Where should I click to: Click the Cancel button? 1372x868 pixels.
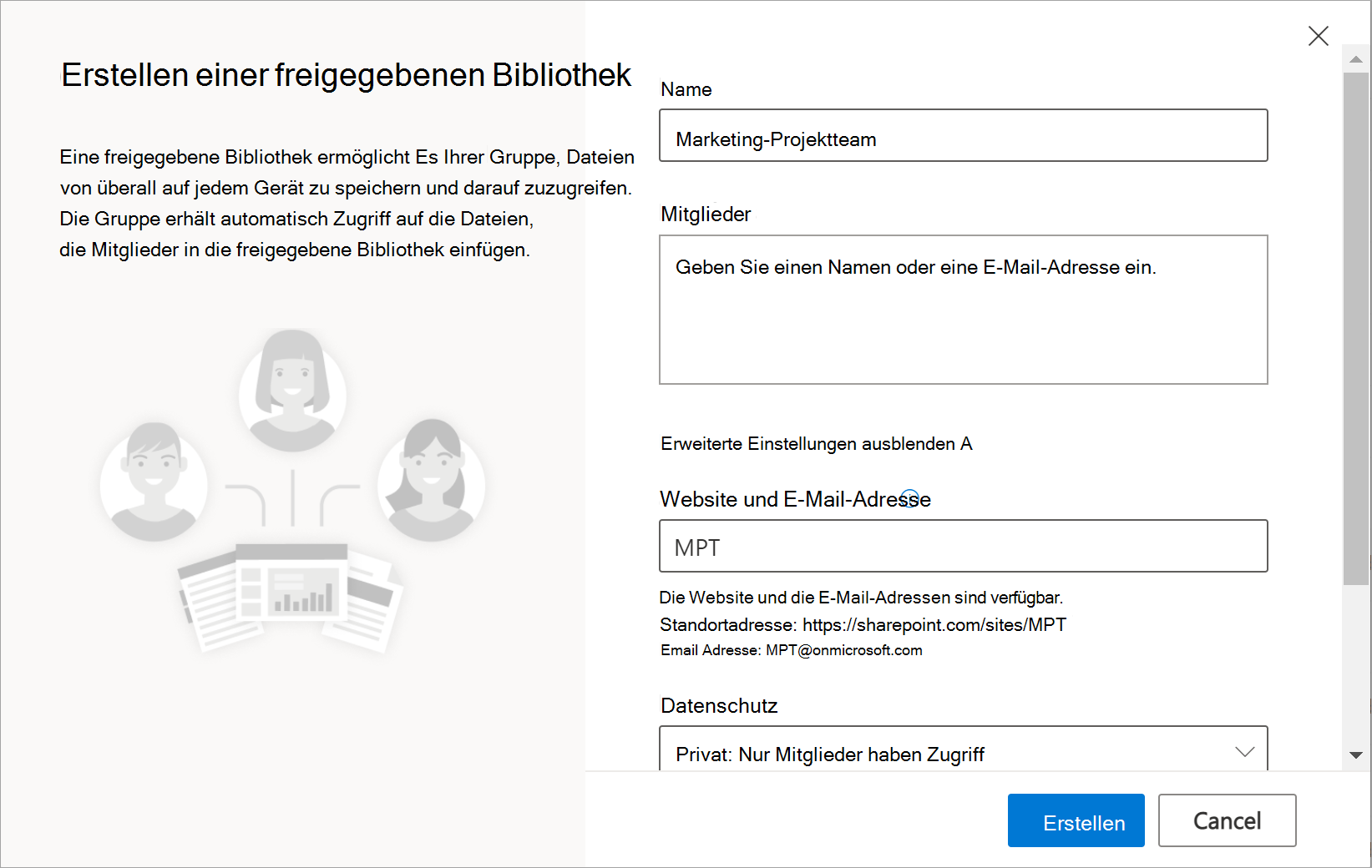pos(1227,820)
